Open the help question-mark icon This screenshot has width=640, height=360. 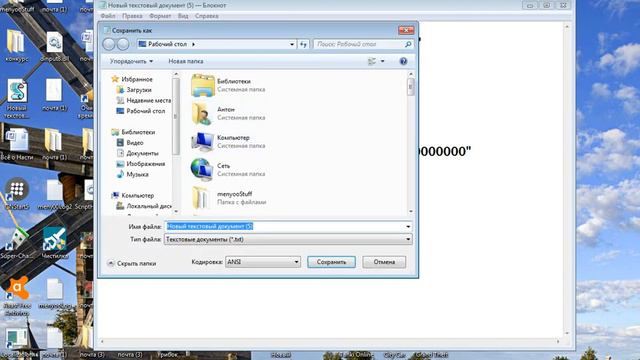pyautogui.click(x=403, y=61)
